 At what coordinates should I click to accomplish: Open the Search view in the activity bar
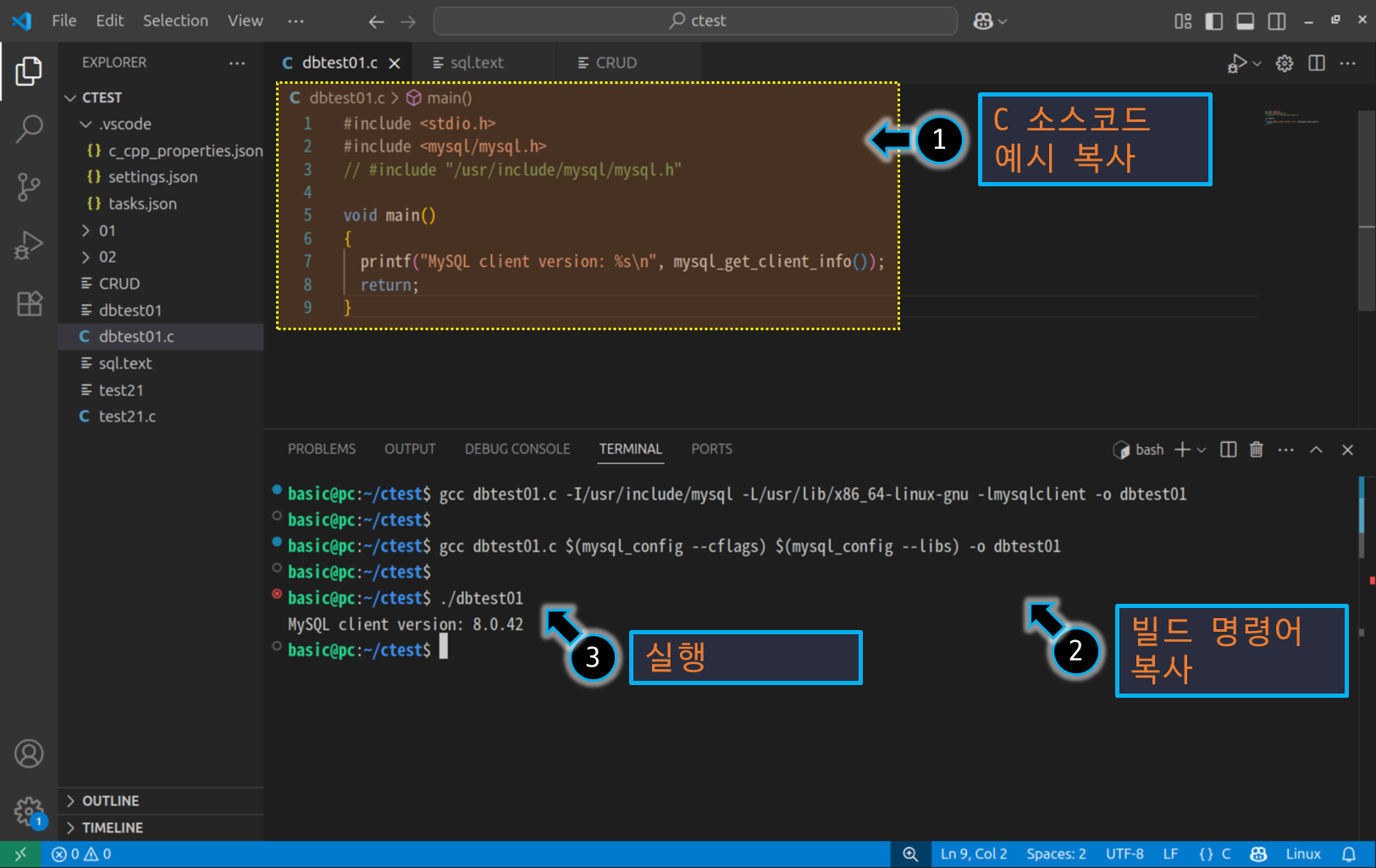29,130
